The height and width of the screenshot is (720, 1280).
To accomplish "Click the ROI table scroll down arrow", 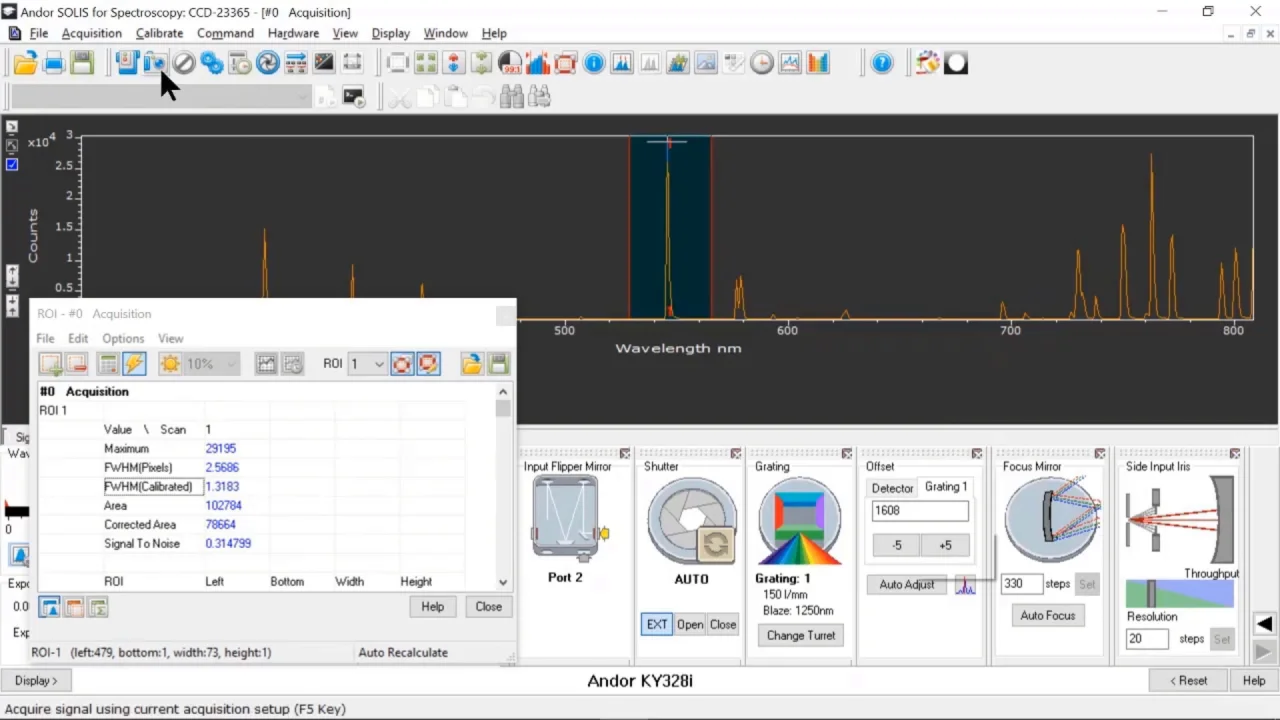I will [503, 582].
